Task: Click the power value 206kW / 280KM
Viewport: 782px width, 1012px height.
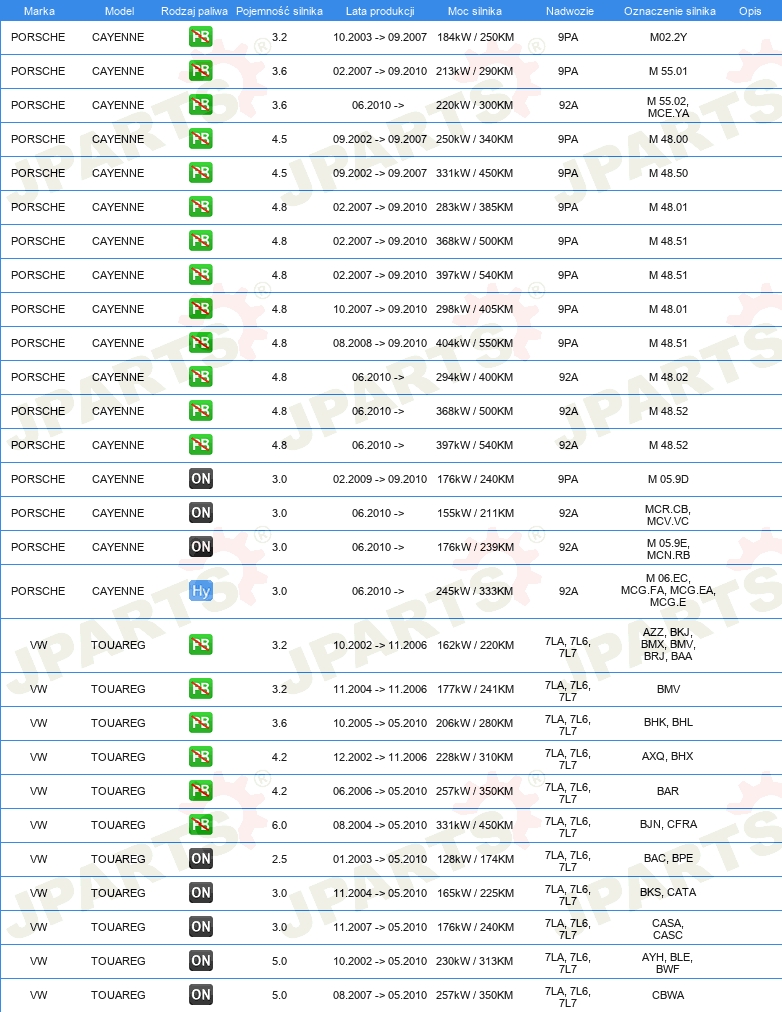Action: point(474,723)
